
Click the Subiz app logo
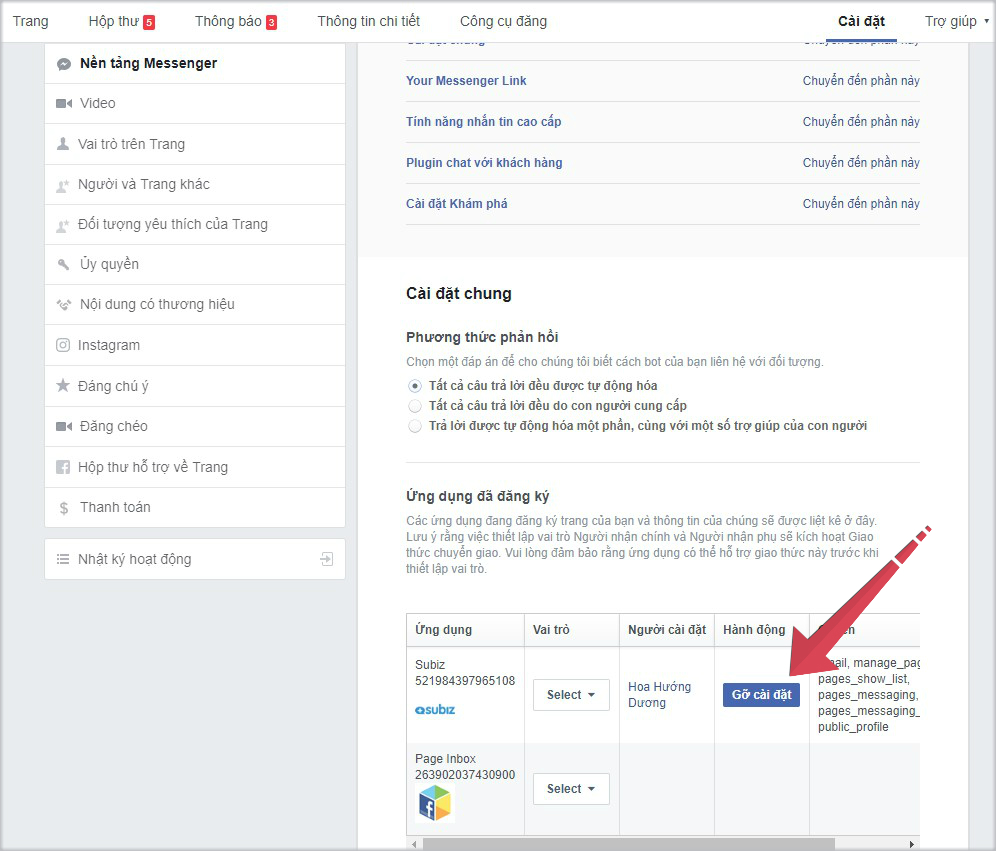437,711
